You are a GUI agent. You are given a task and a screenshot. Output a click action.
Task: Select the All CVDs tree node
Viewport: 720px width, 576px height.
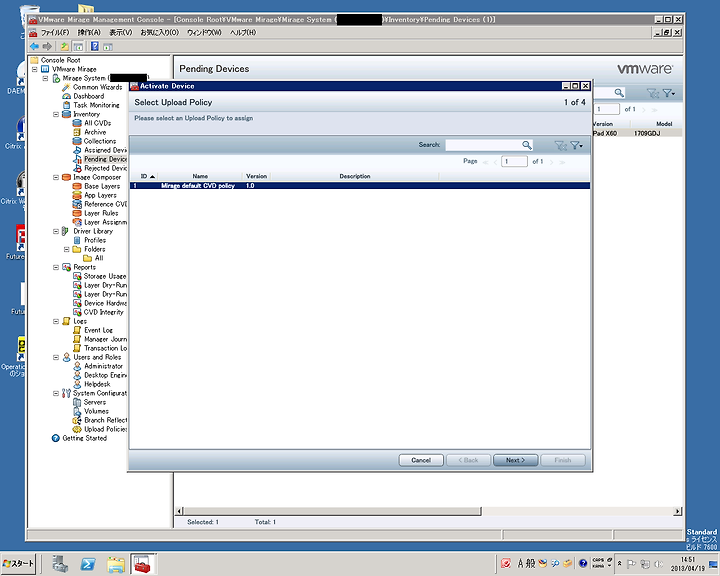97,123
